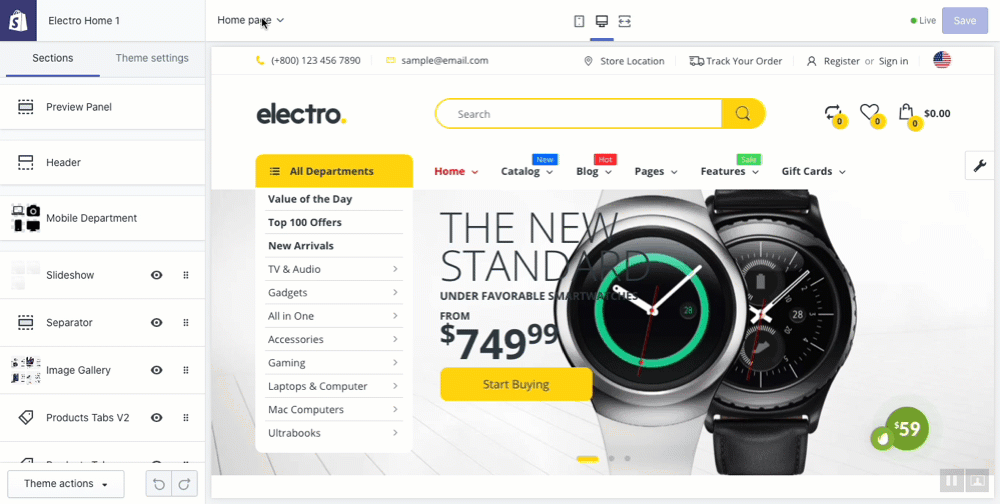Click the Start Buying button
This screenshot has height=504, width=1000.
pyautogui.click(x=516, y=384)
